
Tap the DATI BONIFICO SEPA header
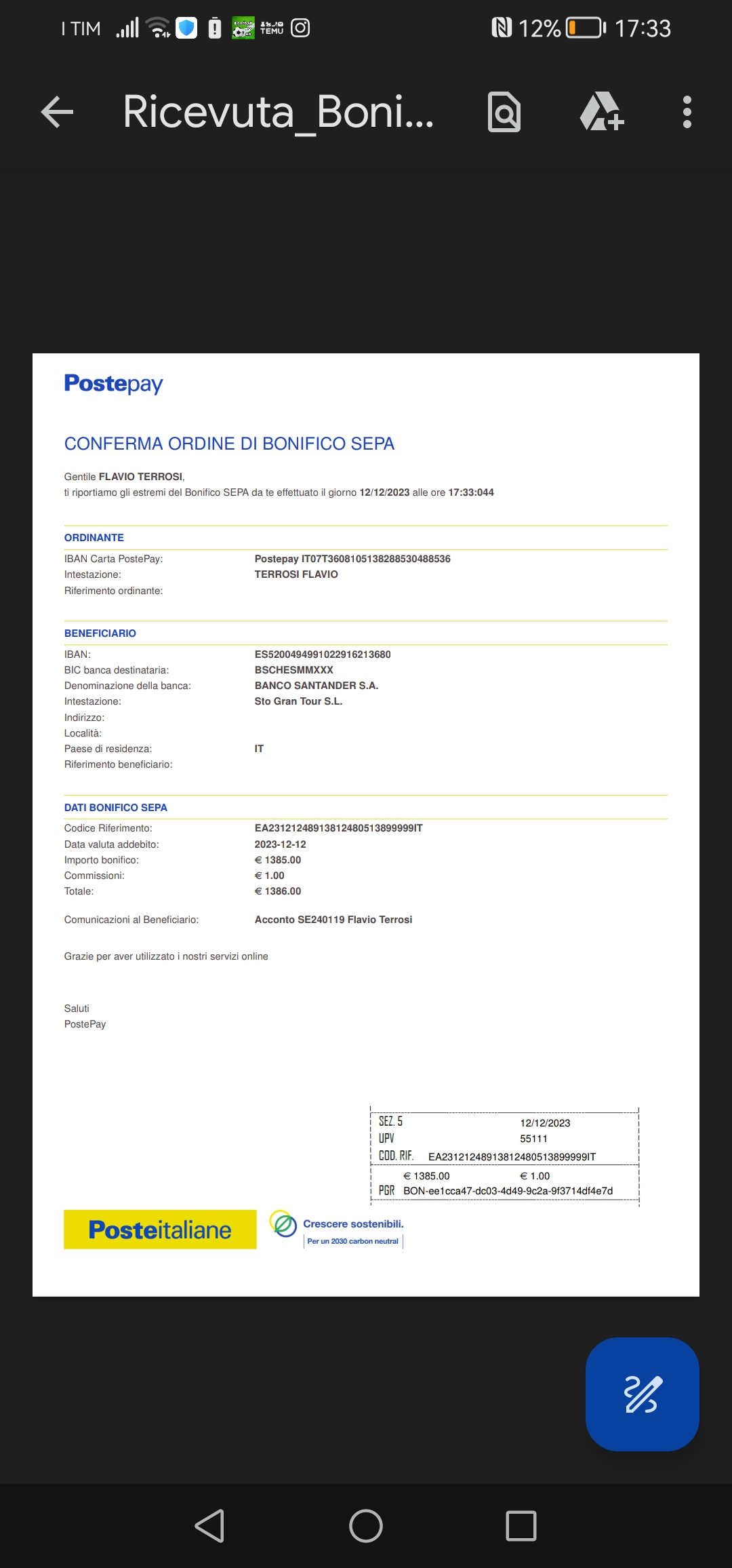tap(116, 808)
